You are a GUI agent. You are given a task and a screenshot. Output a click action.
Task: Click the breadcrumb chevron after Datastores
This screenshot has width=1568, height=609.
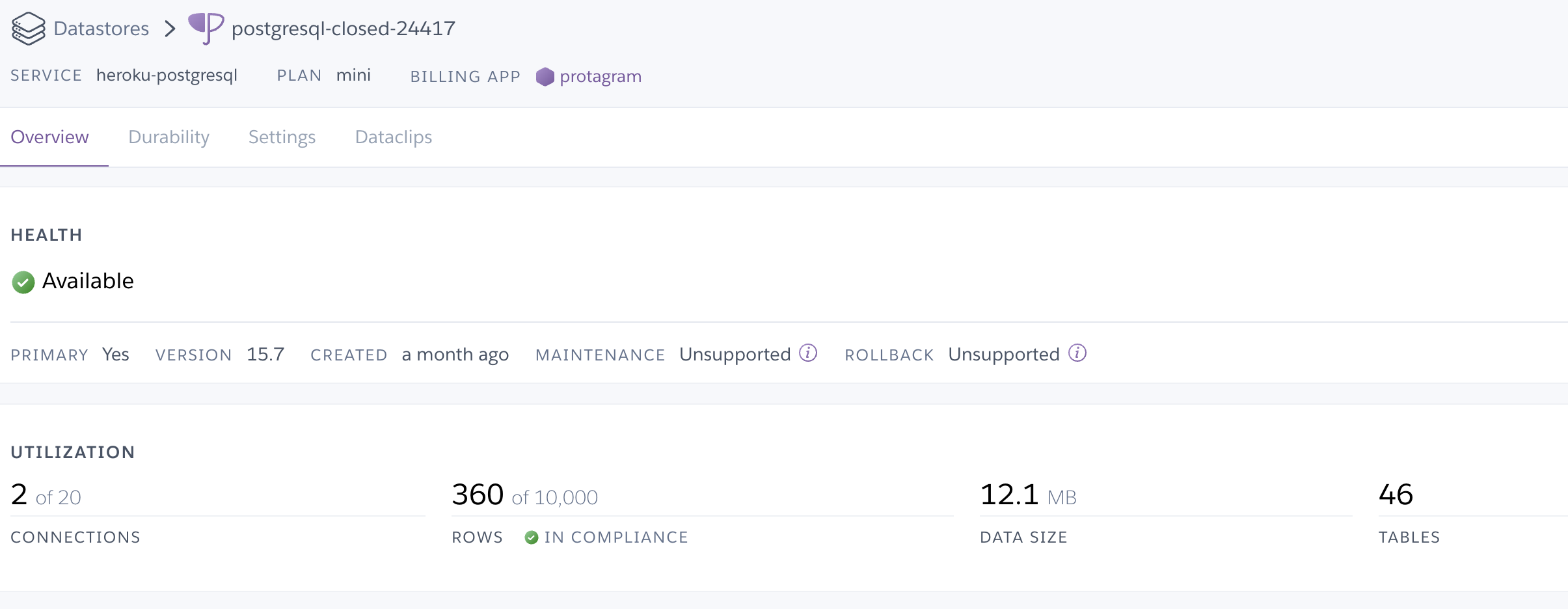pos(170,29)
